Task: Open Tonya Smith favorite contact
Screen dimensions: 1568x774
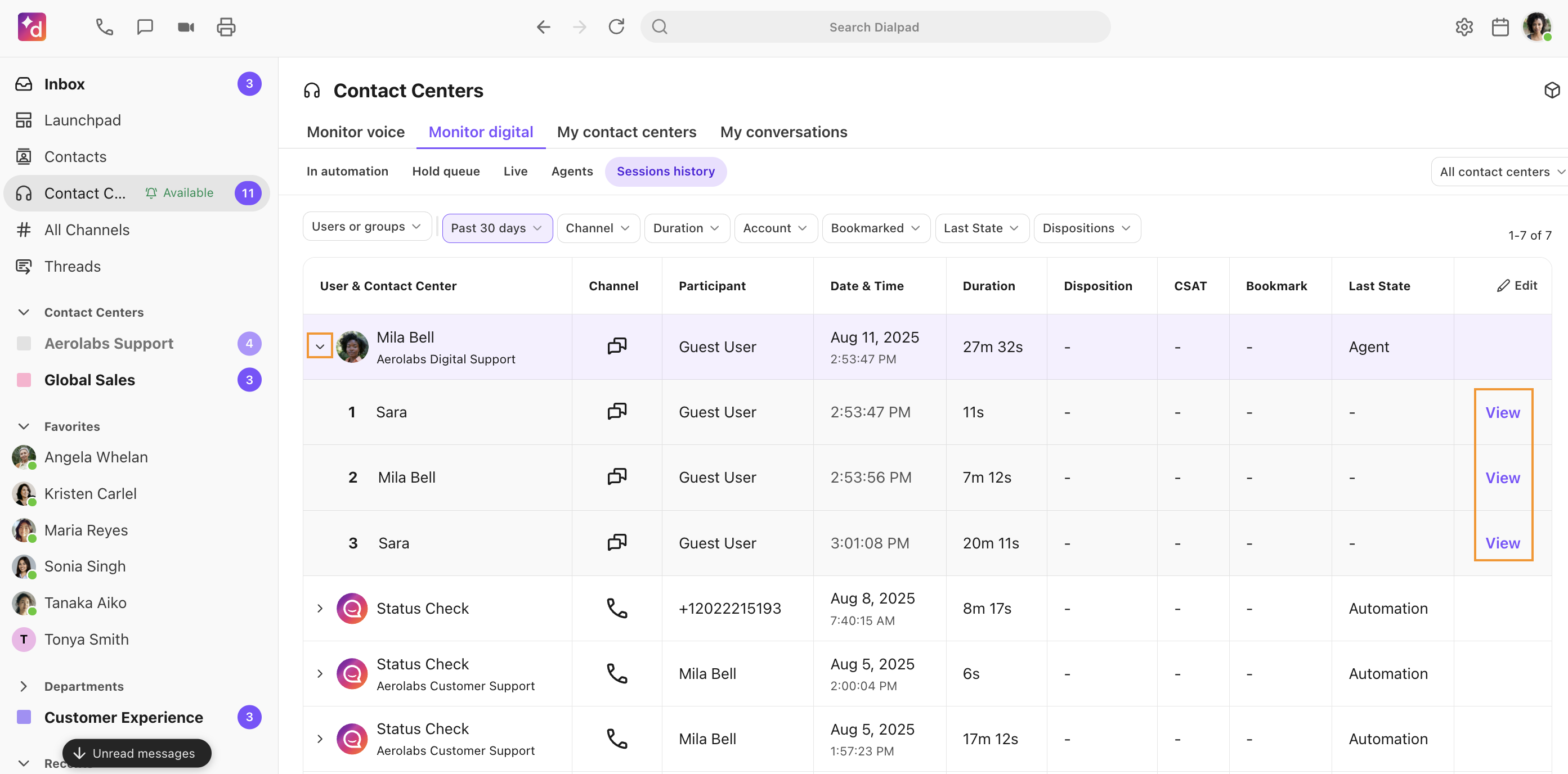Action: [137, 640]
